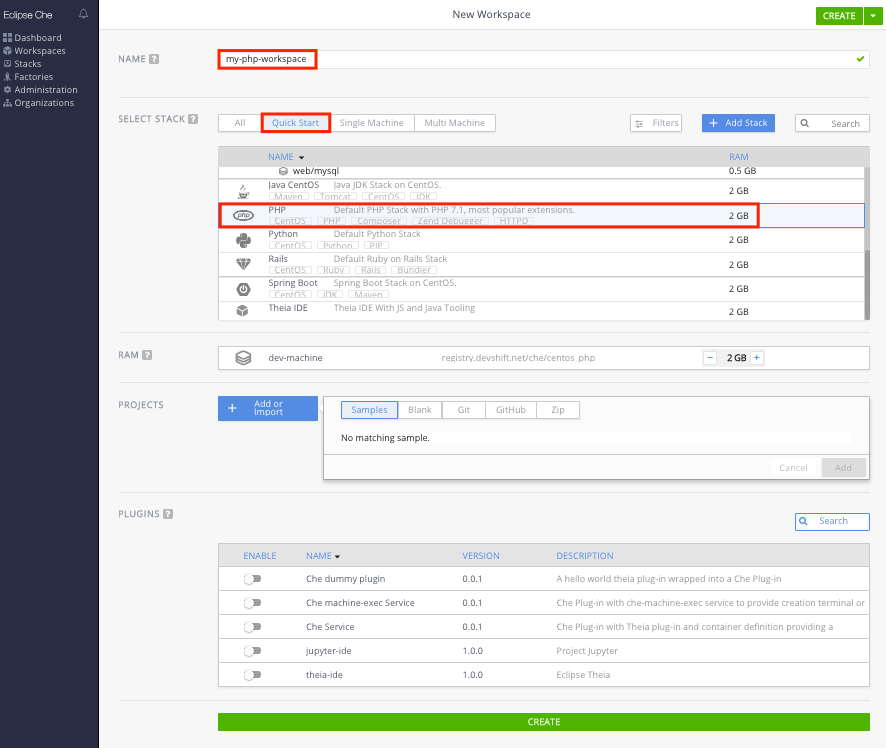Click the Workspaces sidebar icon
This screenshot has height=748, width=886.
pyautogui.click(x=7, y=51)
